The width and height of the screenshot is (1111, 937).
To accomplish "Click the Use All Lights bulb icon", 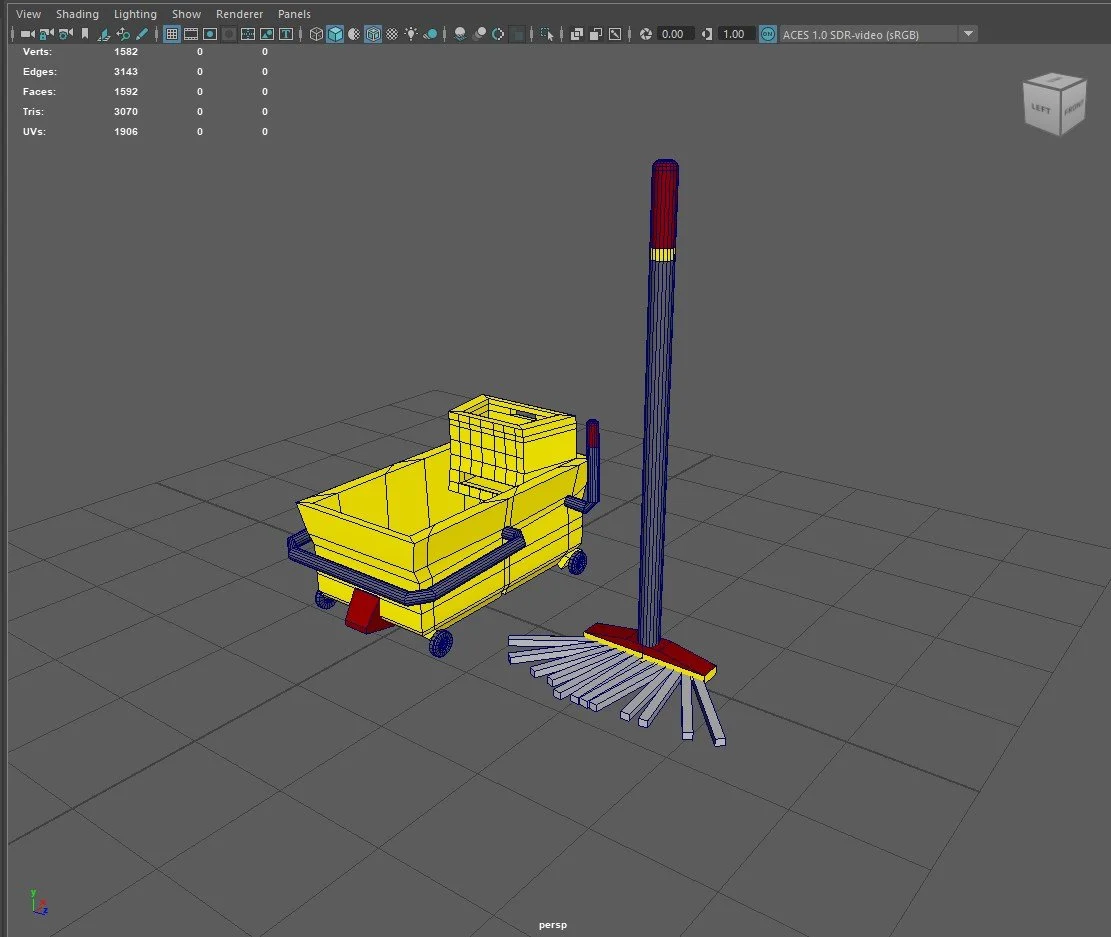I will click(411, 34).
